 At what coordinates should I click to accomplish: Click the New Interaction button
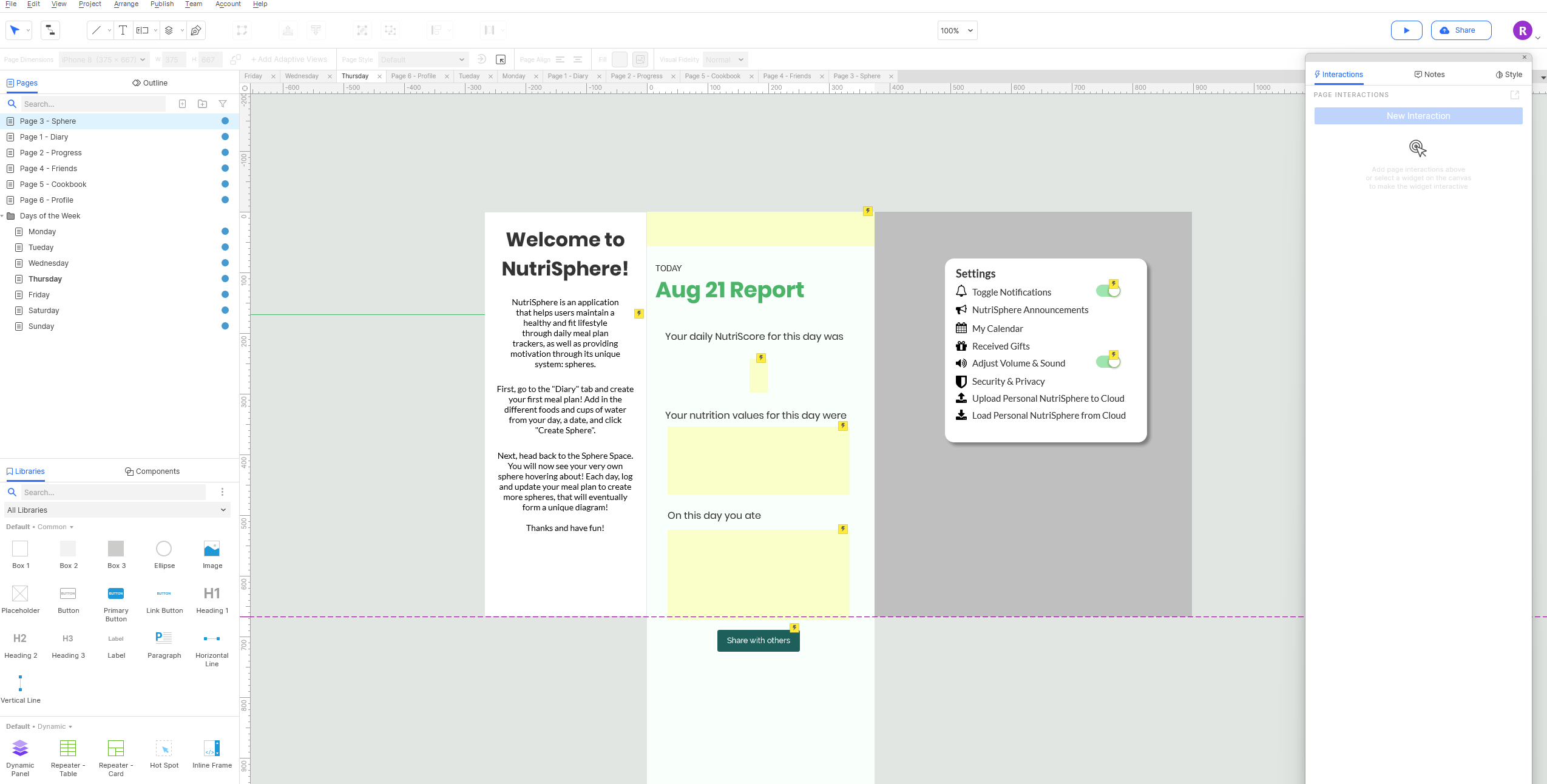(1418, 116)
